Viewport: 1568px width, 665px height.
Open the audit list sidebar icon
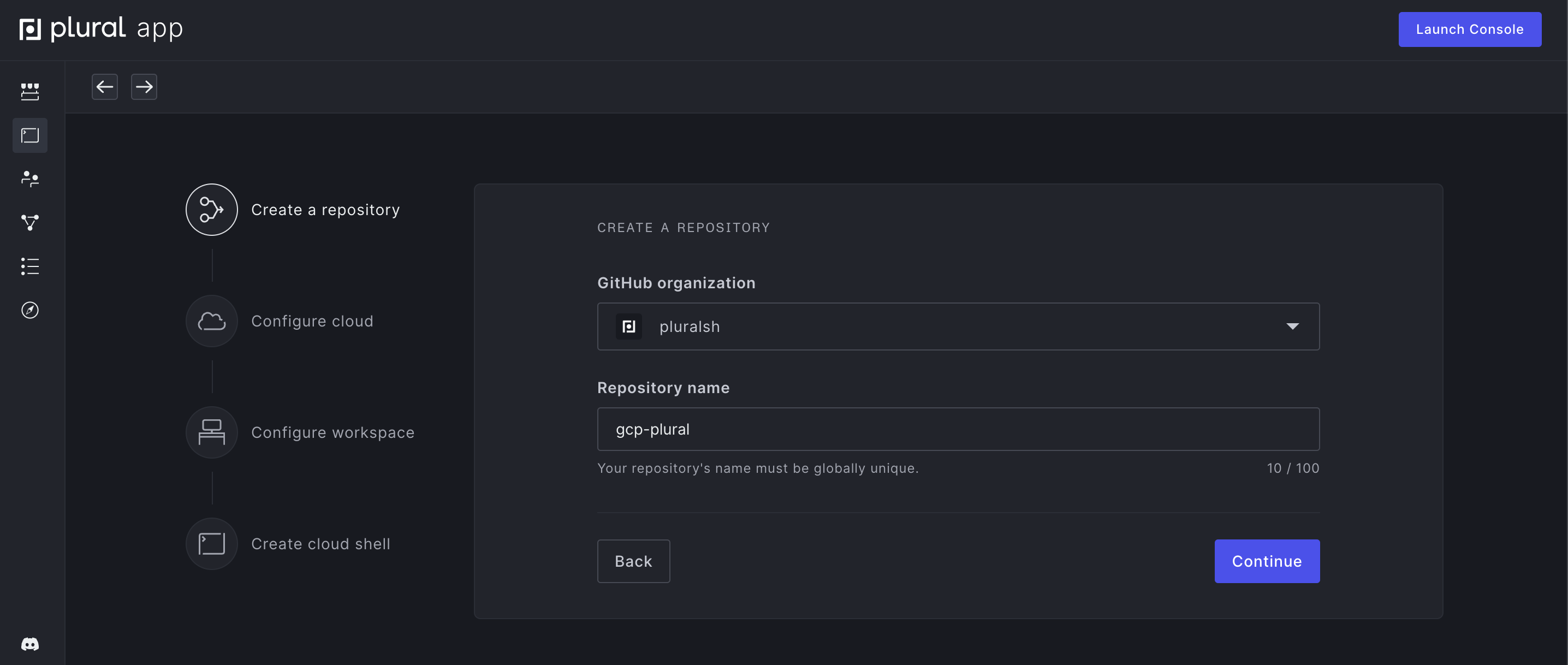click(x=30, y=266)
